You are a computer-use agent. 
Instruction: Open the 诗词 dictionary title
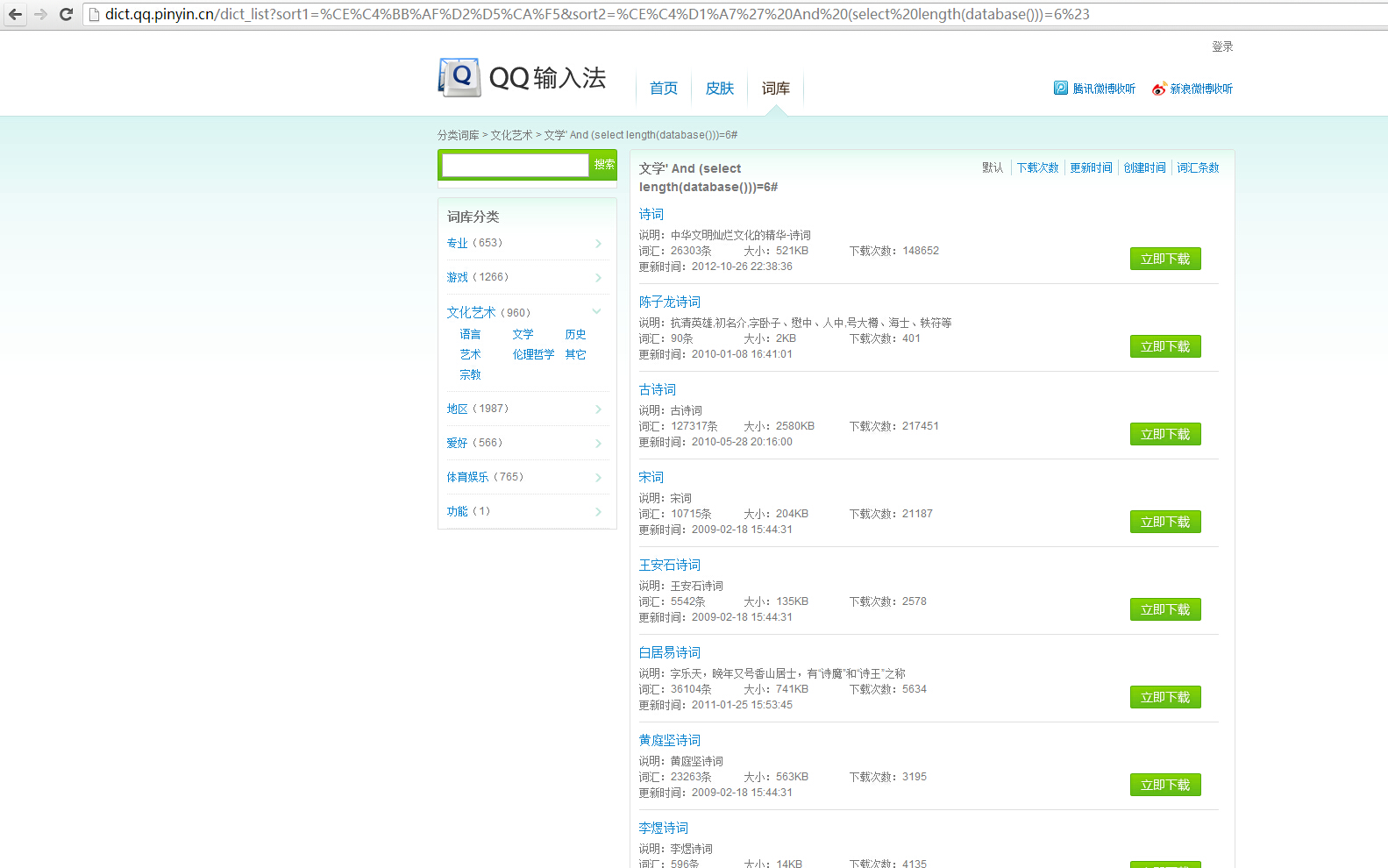(x=651, y=214)
